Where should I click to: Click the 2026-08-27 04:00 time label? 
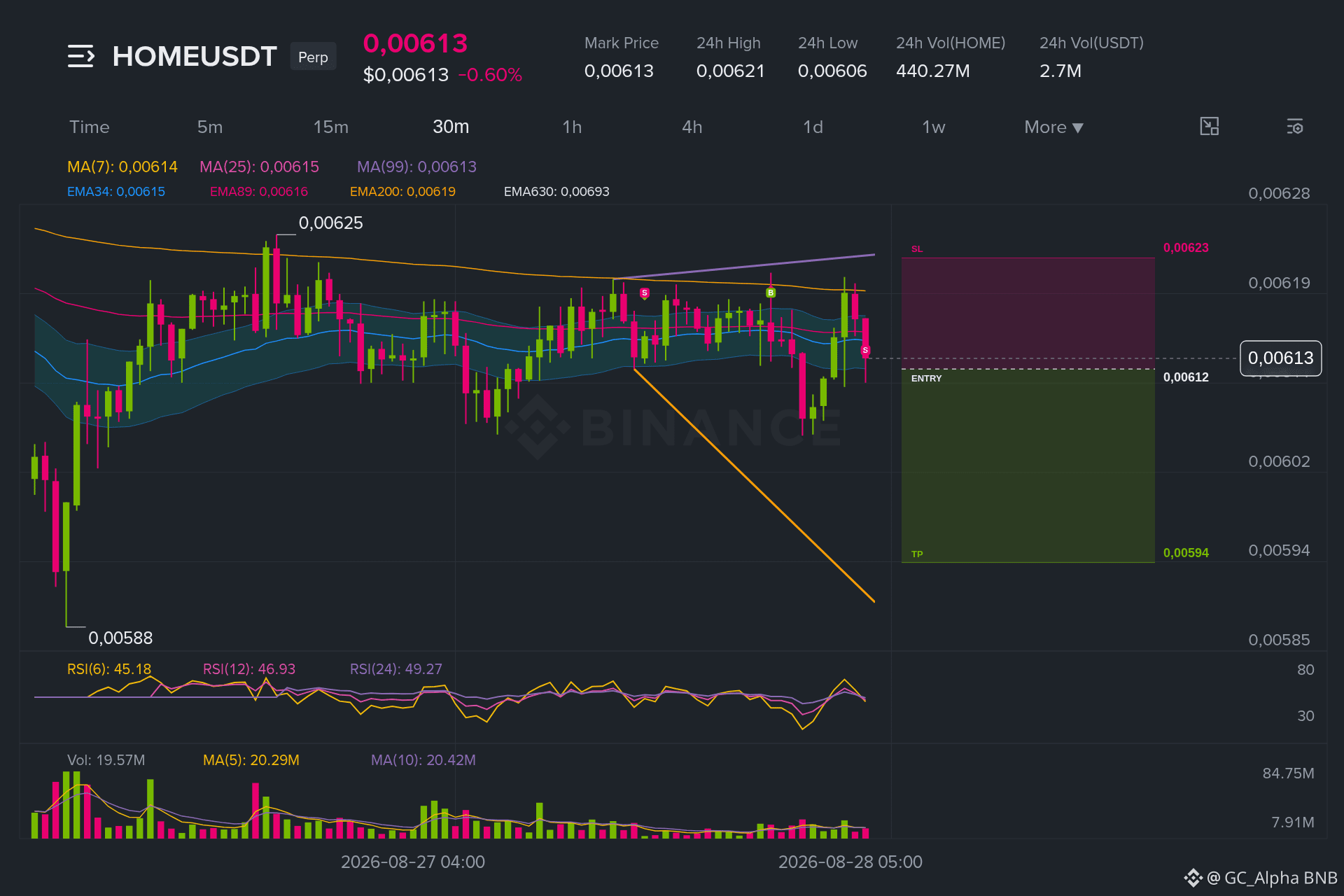(413, 862)
